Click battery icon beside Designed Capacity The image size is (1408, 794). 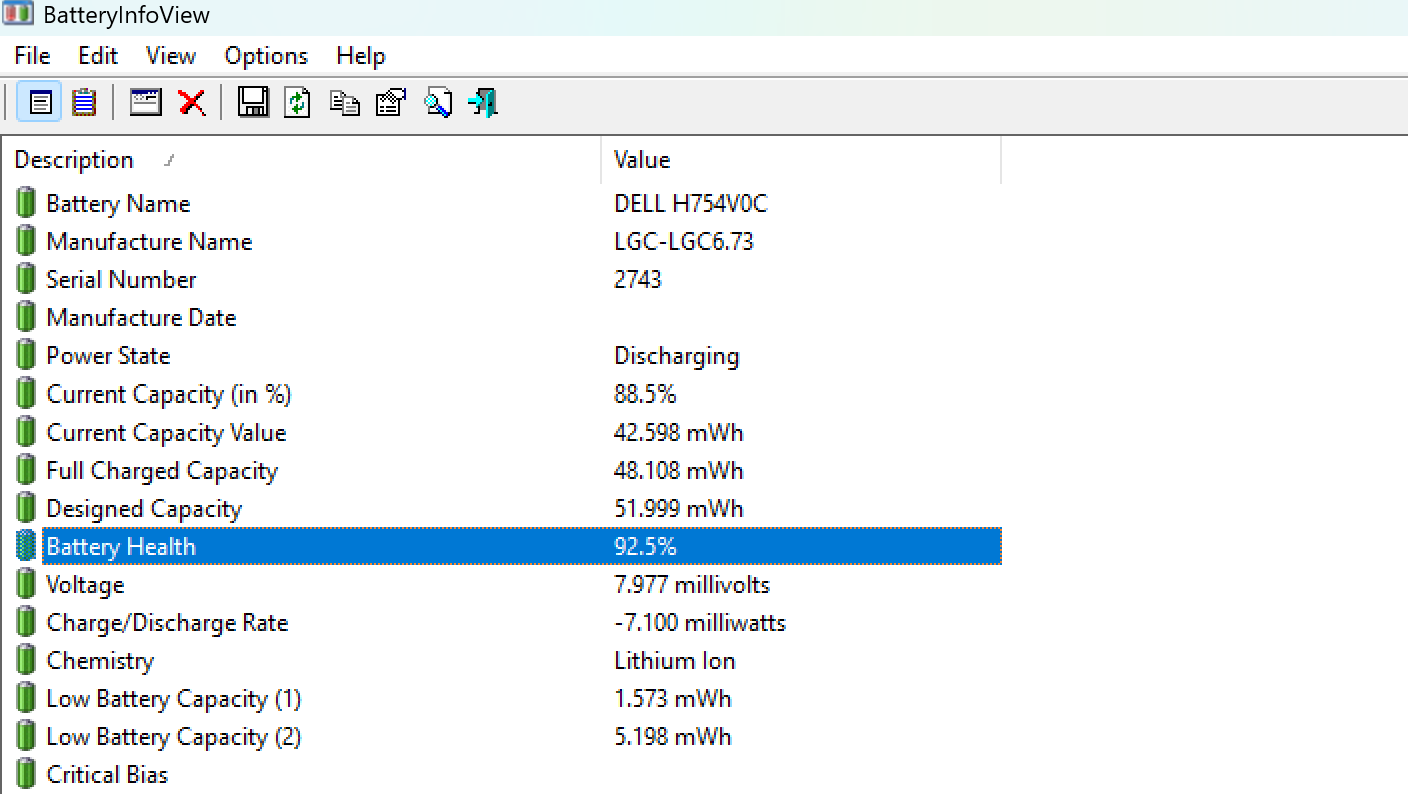point(26,508)
